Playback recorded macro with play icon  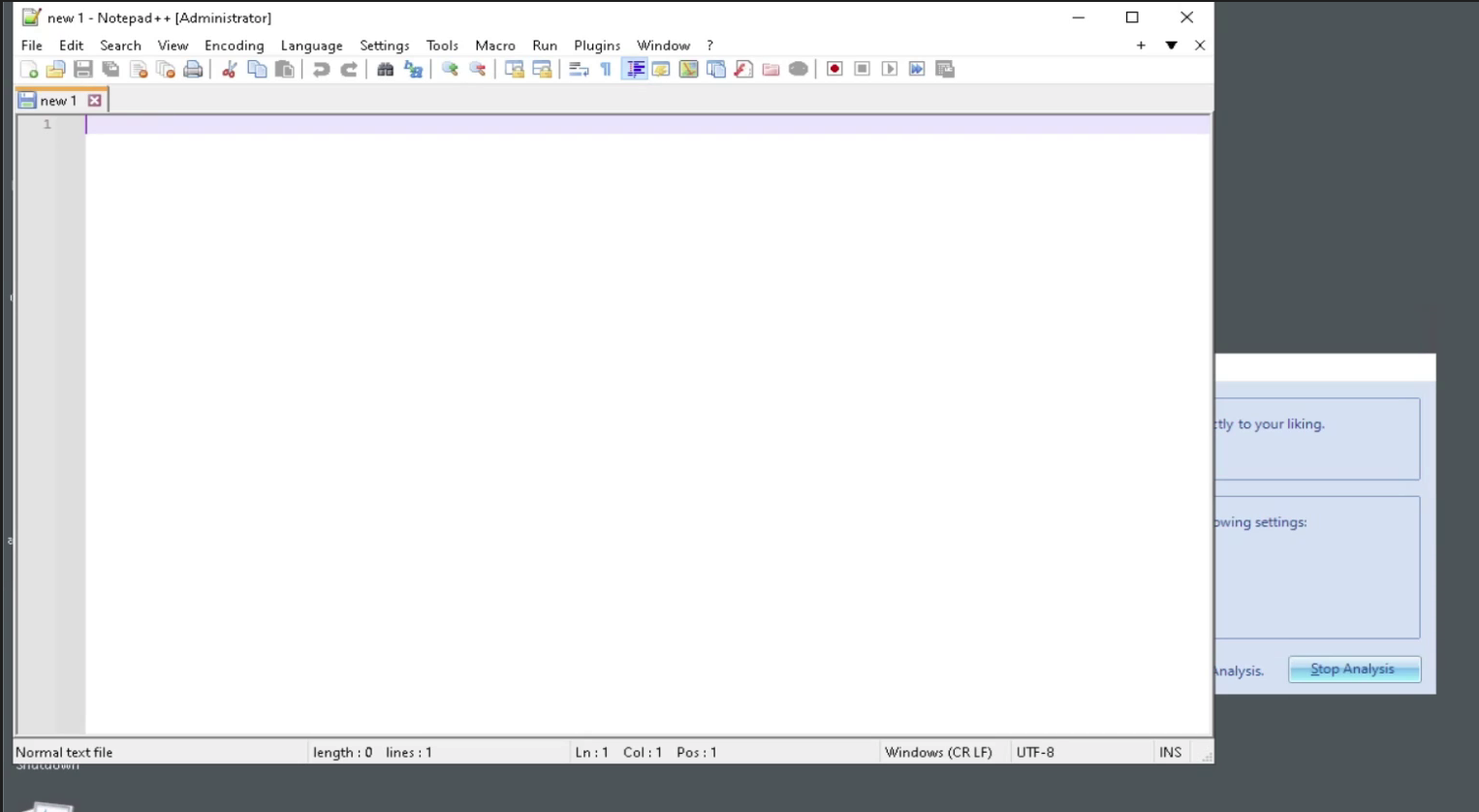point(889,69)
